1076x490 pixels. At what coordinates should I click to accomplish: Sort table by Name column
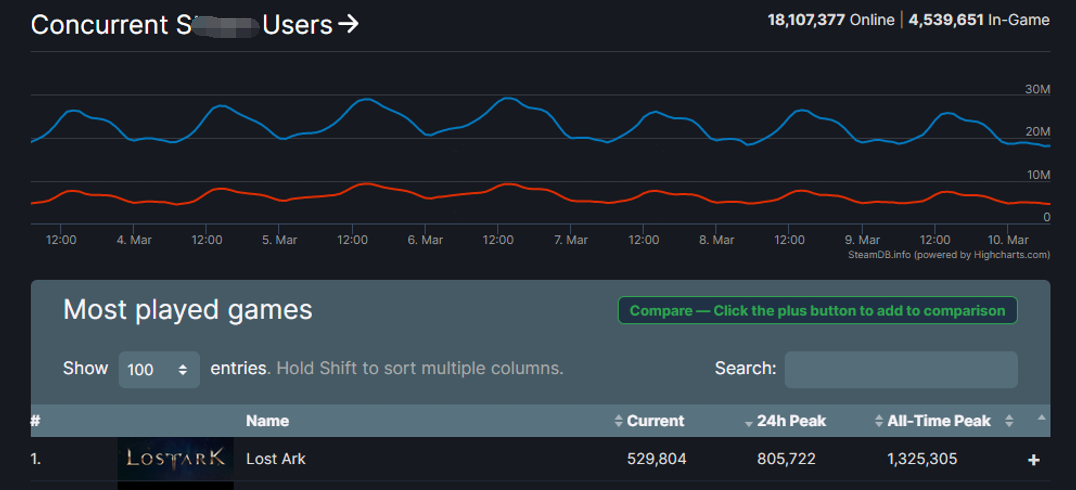(268, 421)
